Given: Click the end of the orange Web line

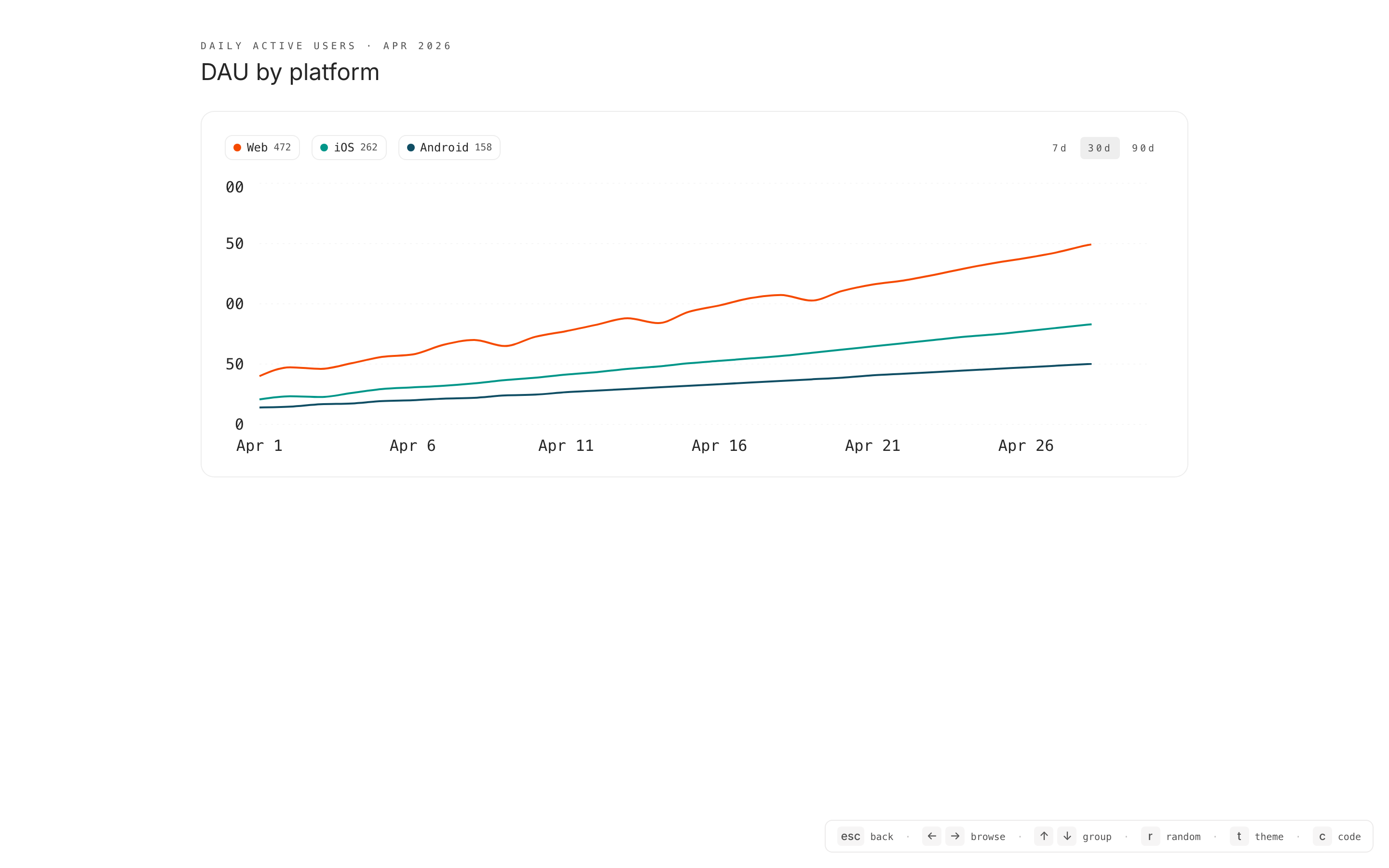Looking at the screenshot, I should (x=1090, y=244).
